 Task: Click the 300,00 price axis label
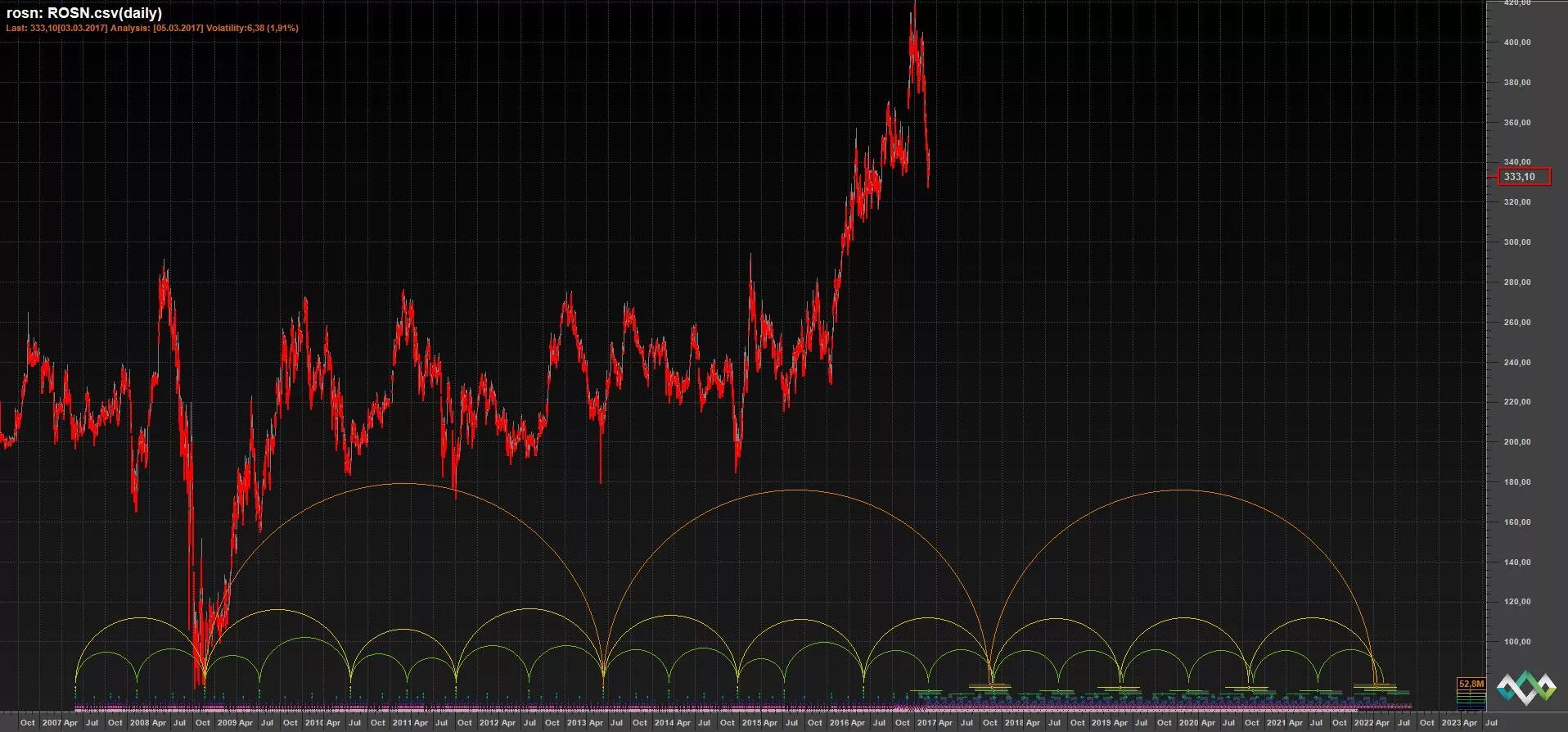click(x=1516, y=242)
